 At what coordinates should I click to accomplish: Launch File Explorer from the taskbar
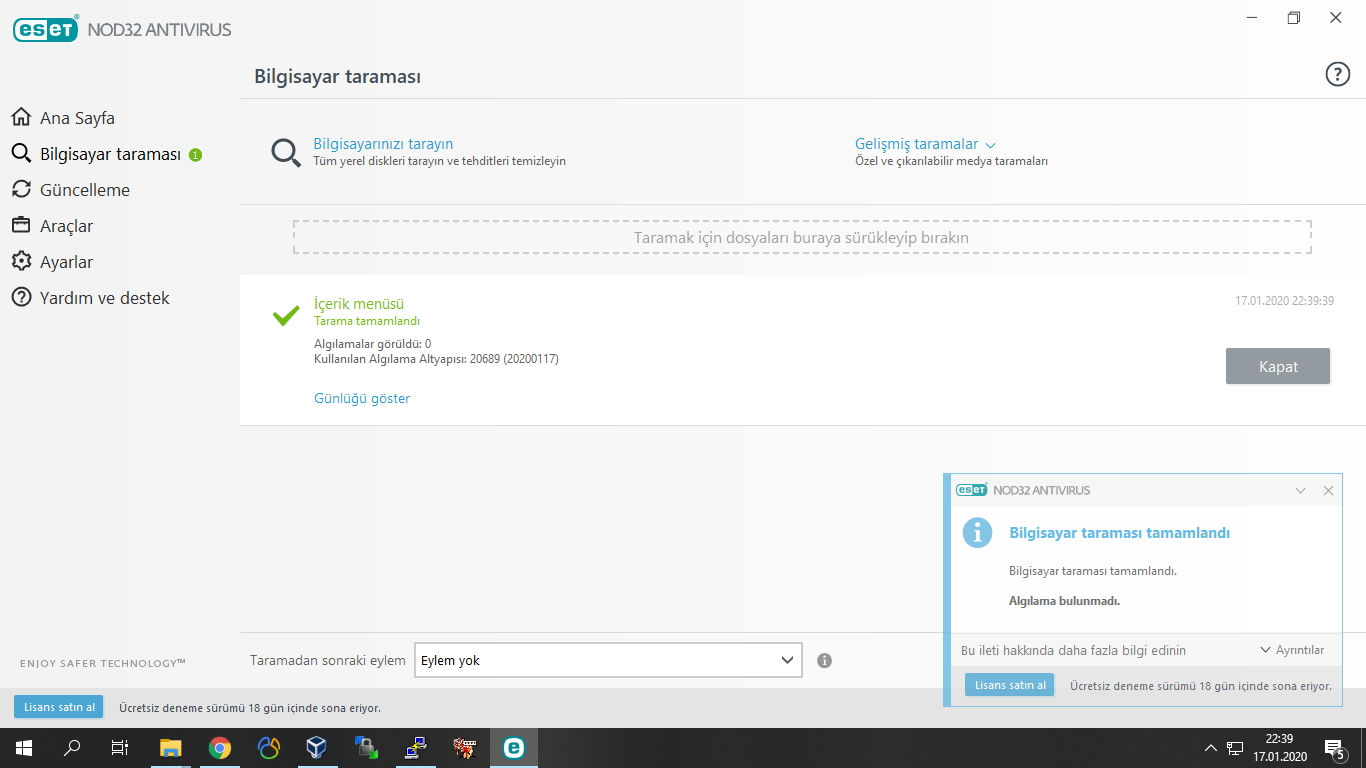(172, 748)
